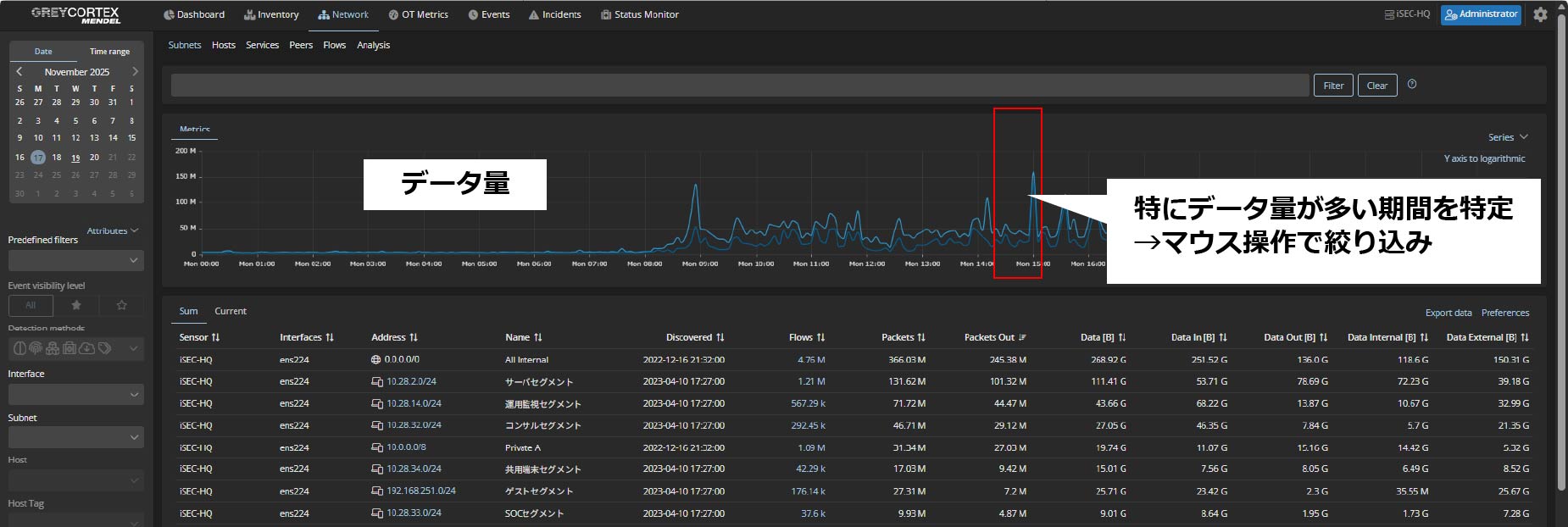Click the Export data link
Image resolution: width=1568 pixels, height=527 pixels.
point(1448,313)
